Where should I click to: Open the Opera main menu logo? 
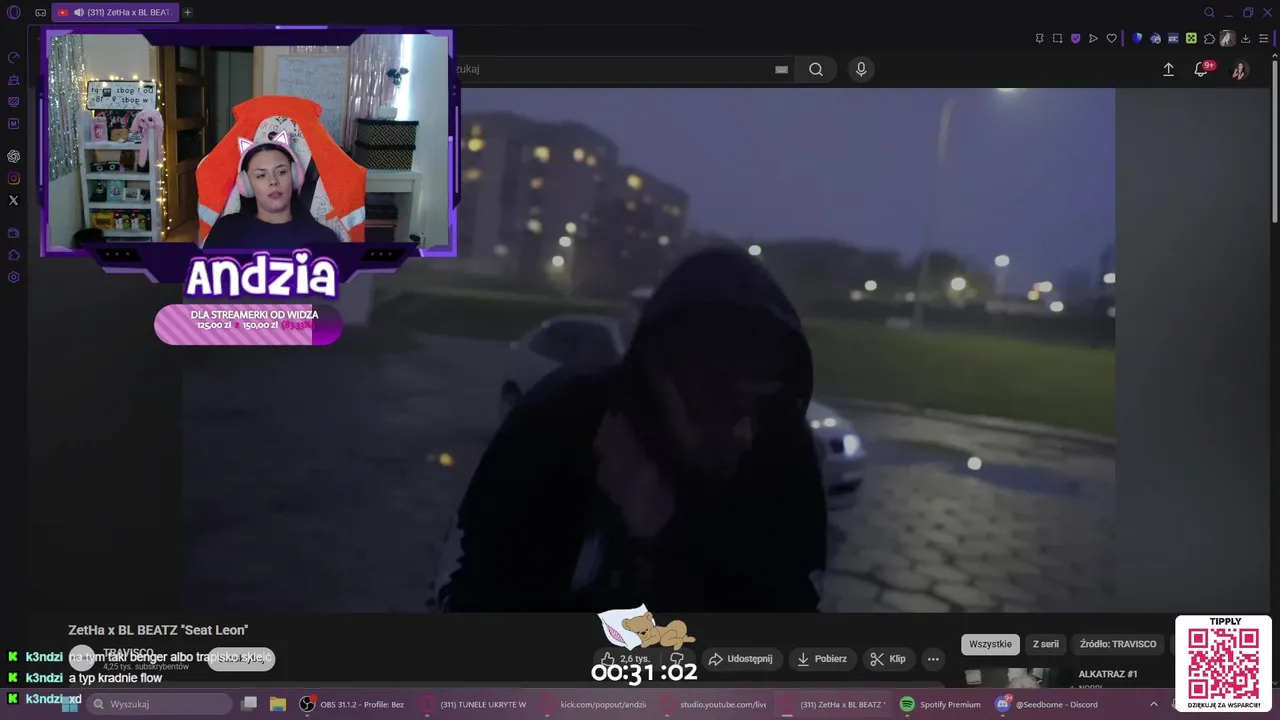[x=13, y=12]
